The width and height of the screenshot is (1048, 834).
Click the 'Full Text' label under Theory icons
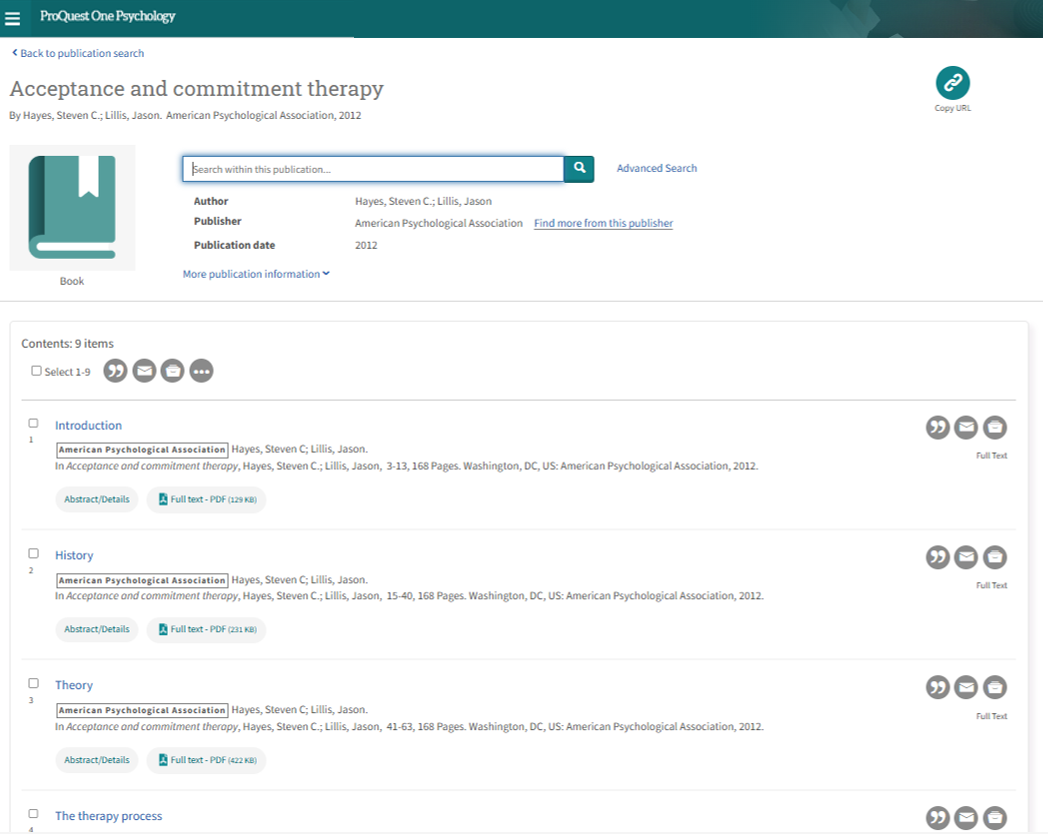pyautogui.click(x=991, y=716)
